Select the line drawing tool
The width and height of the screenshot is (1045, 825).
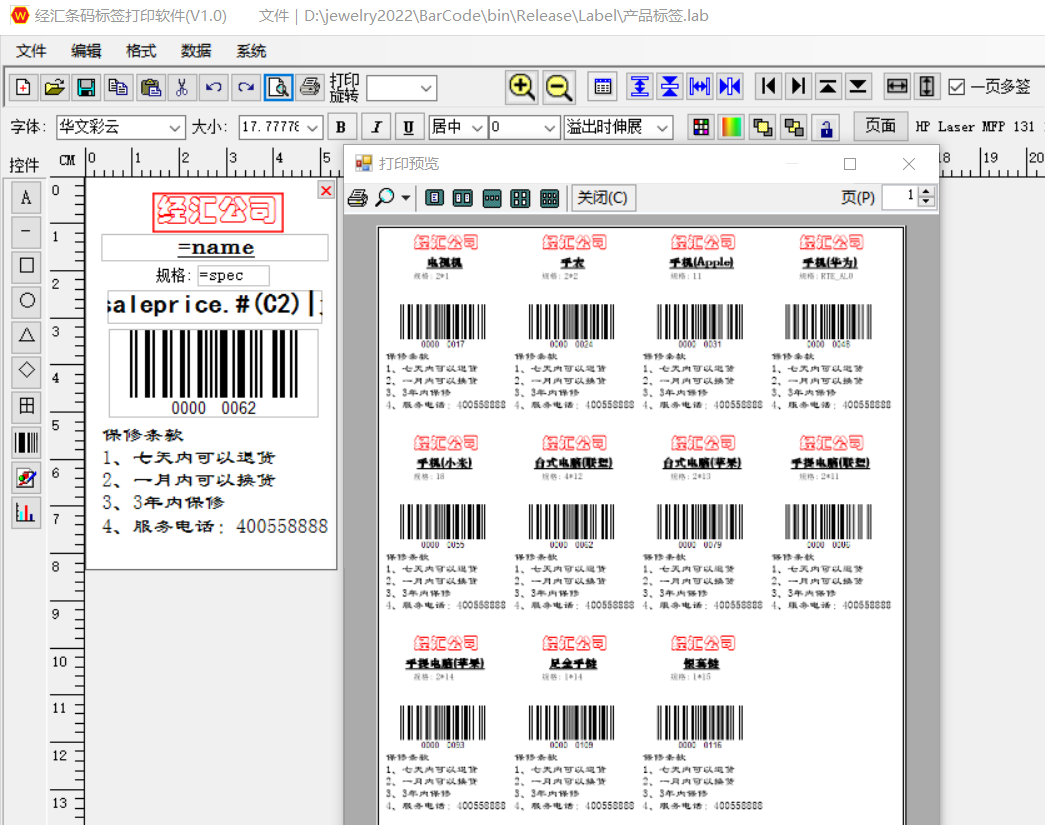26,231
